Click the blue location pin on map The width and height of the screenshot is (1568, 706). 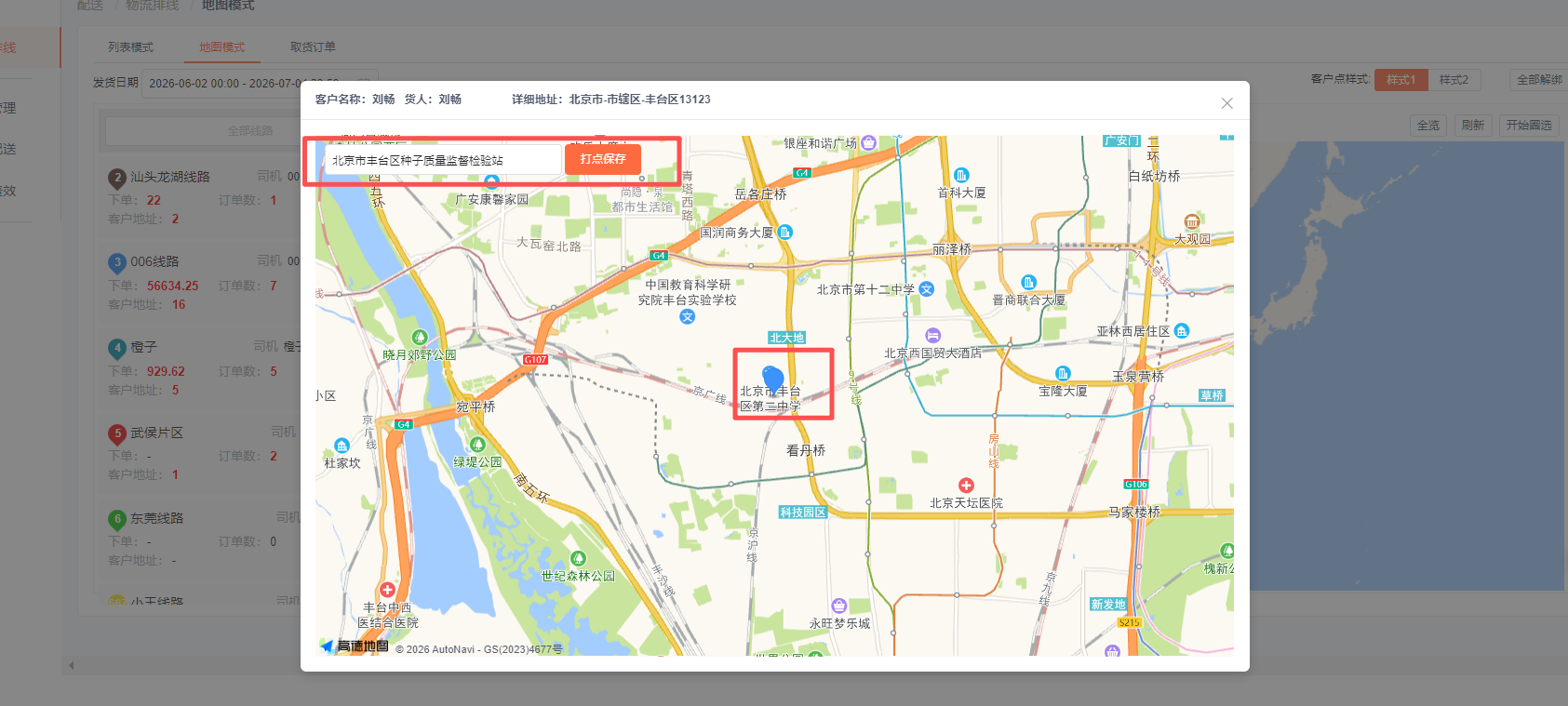point(772,380)
